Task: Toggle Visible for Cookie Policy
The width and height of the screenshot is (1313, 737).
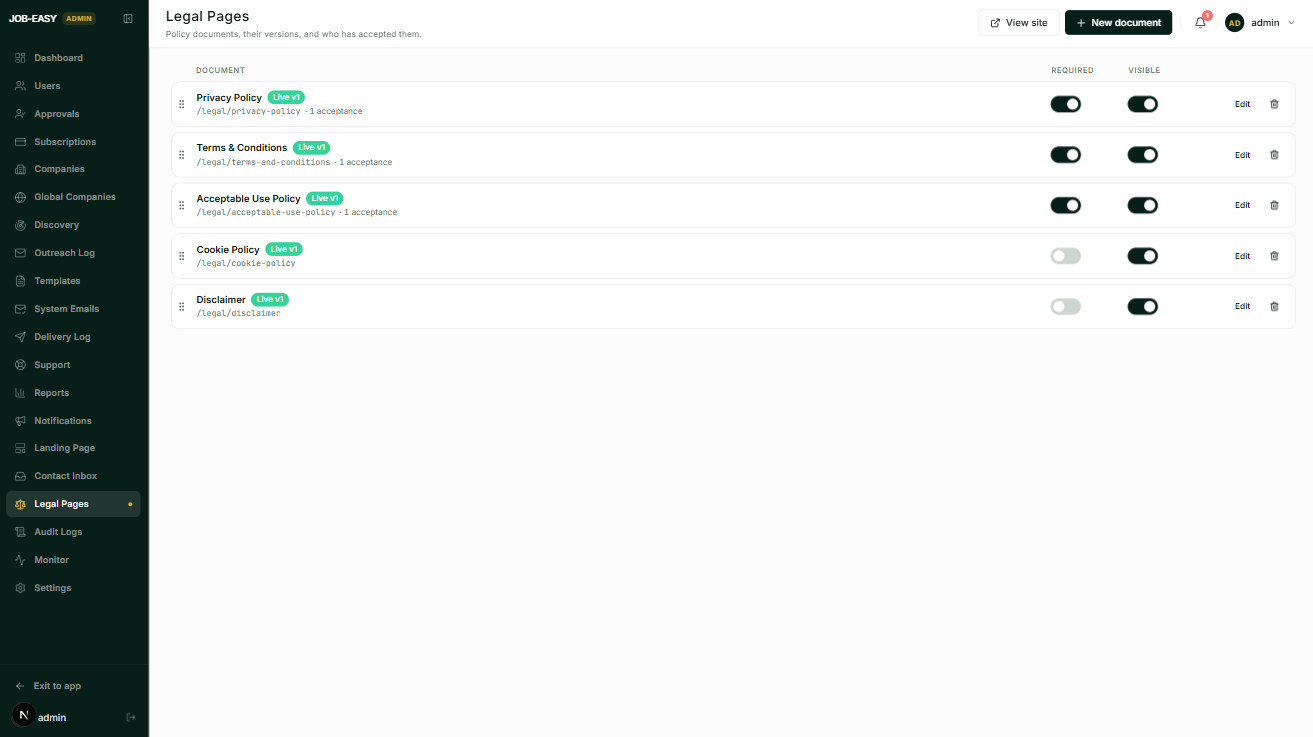Action: click(x=1142, y=256)
